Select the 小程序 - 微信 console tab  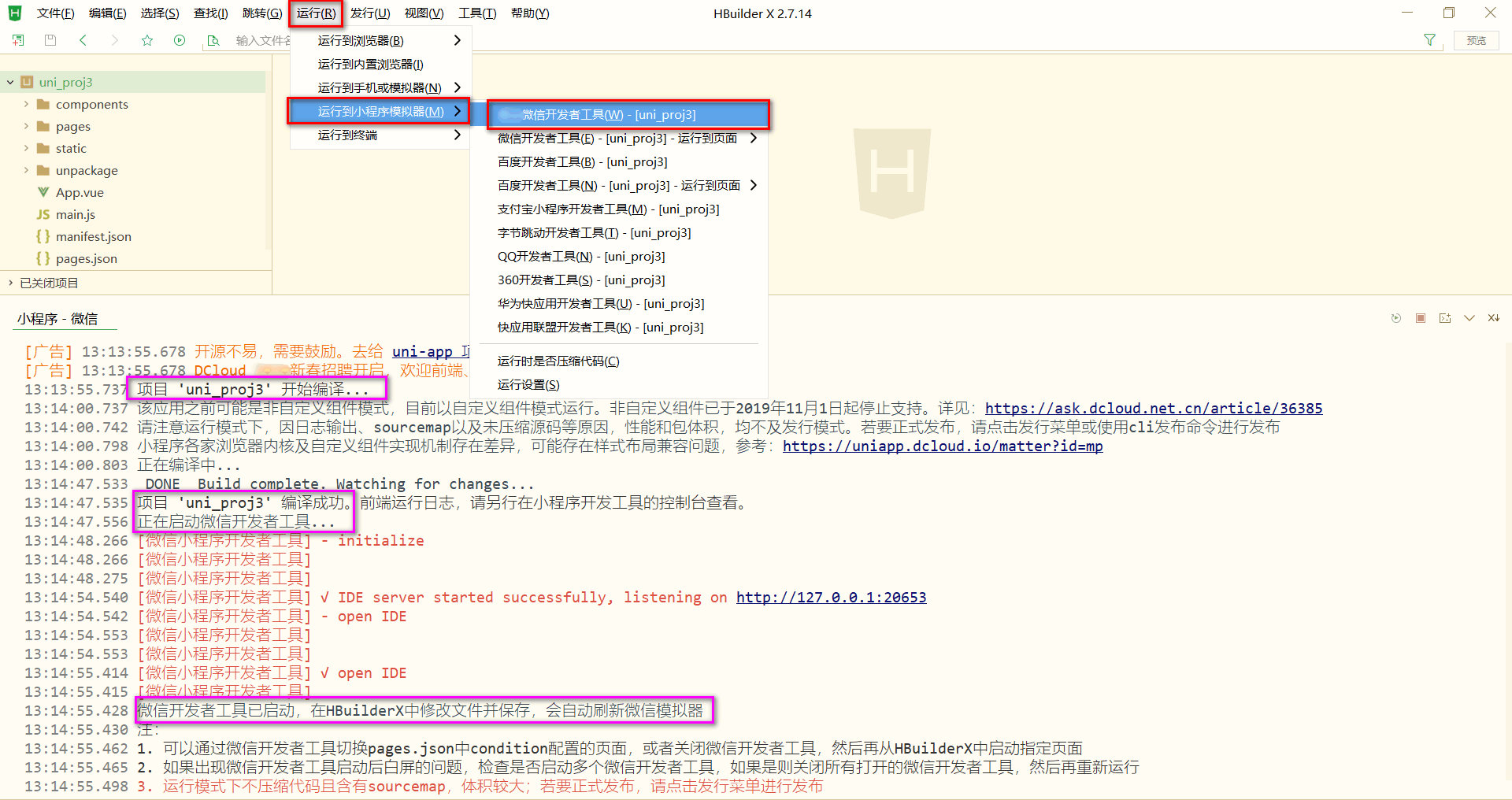point(57,319)
